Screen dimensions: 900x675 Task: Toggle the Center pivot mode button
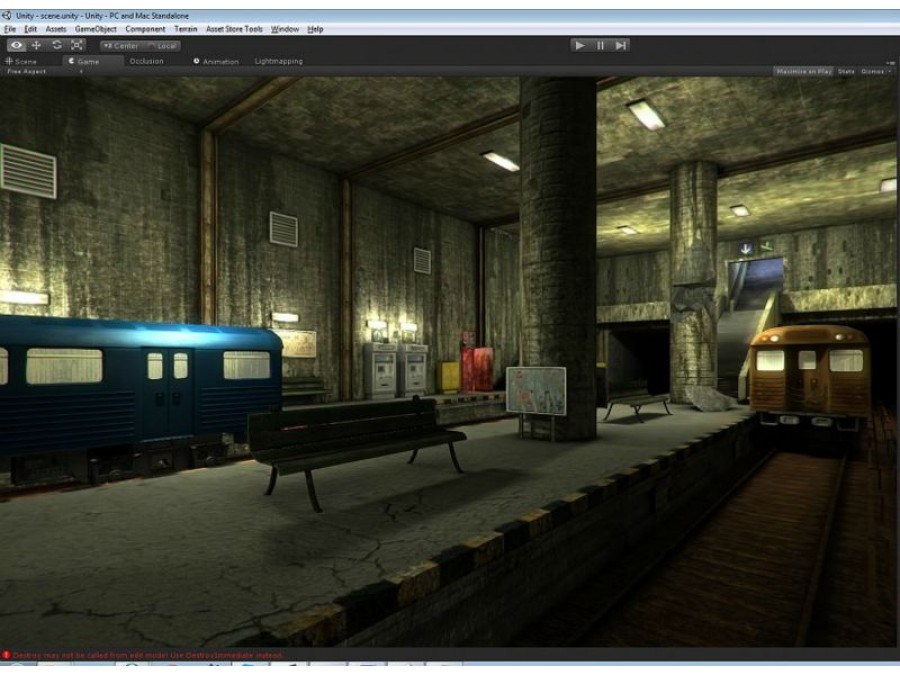(x=121, y=46)
